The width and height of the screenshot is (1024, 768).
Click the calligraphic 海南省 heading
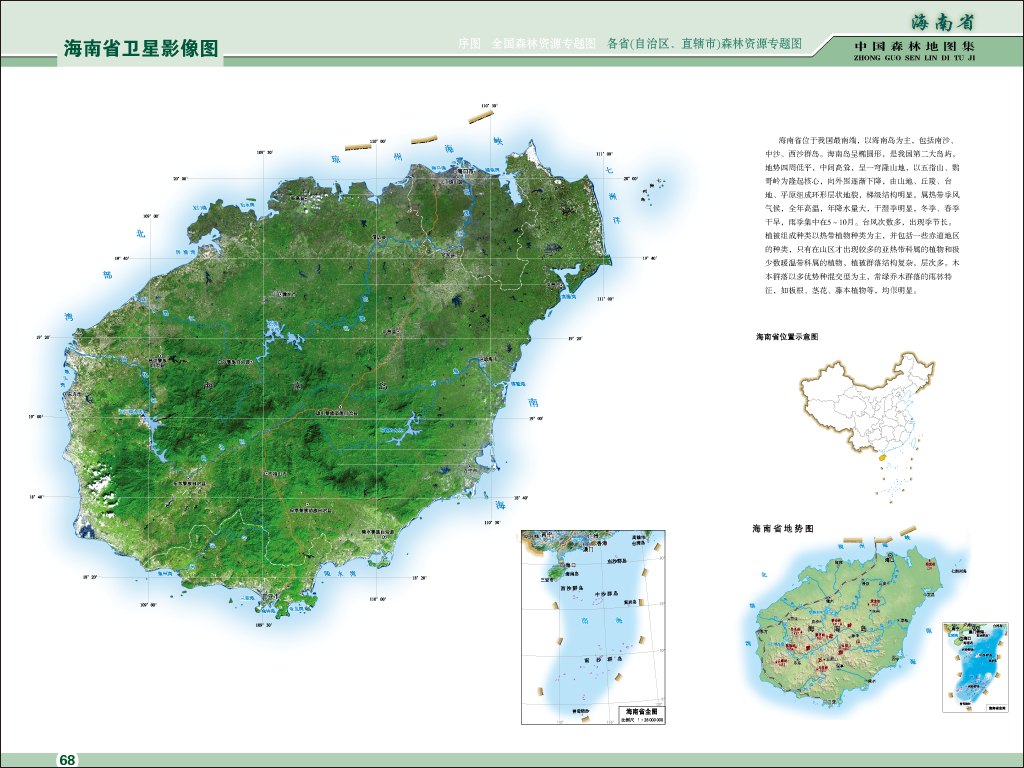click(942, 22)
